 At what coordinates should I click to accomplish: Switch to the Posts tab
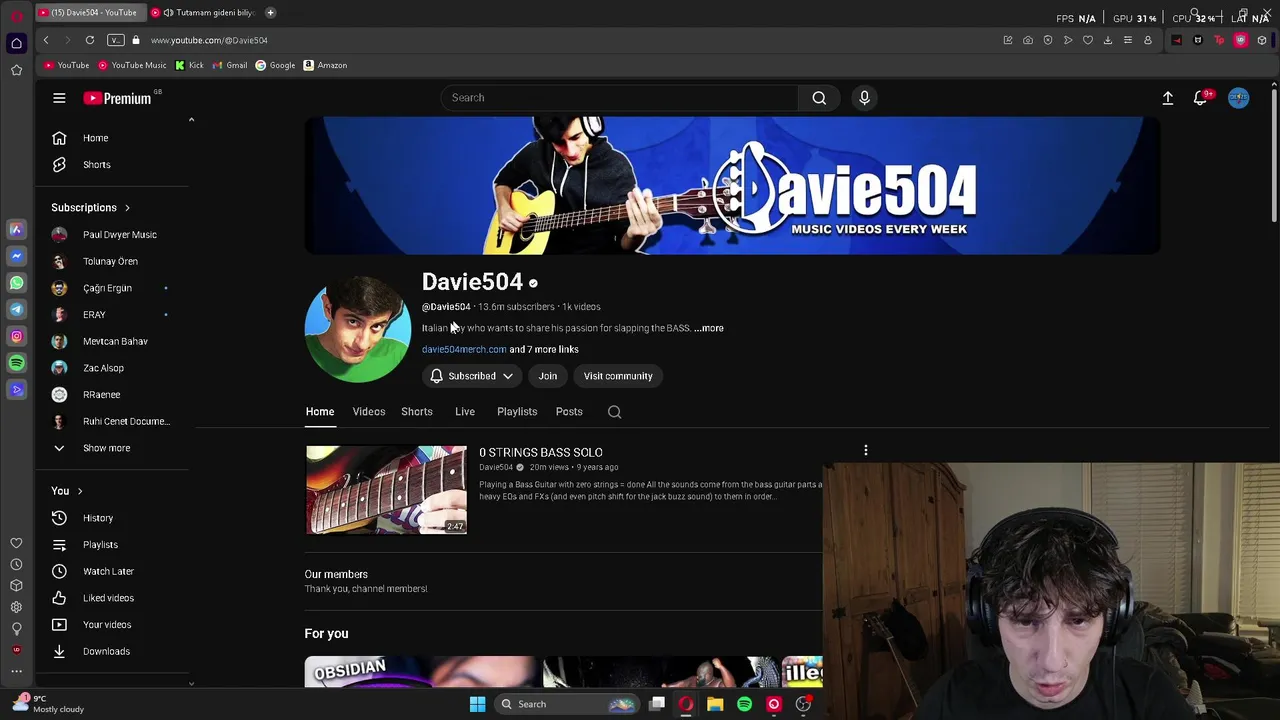click(569, 412)
